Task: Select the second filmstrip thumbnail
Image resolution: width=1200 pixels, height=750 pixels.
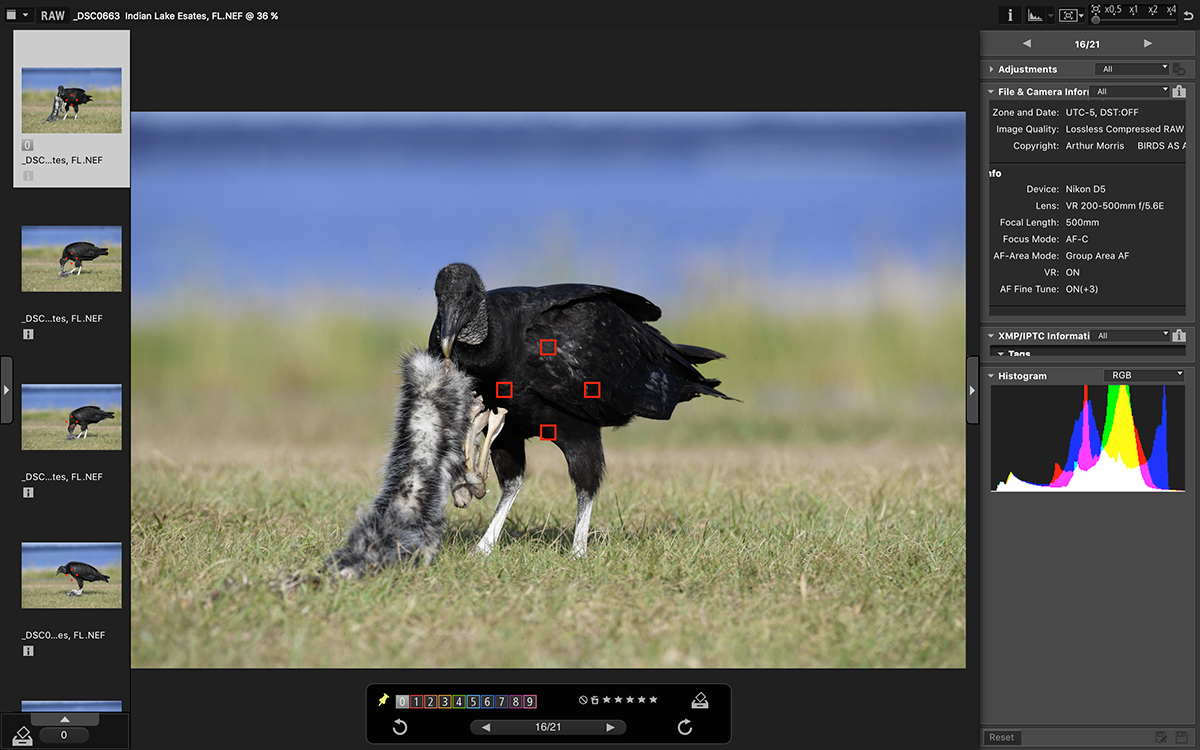Action: pos(72,258)
